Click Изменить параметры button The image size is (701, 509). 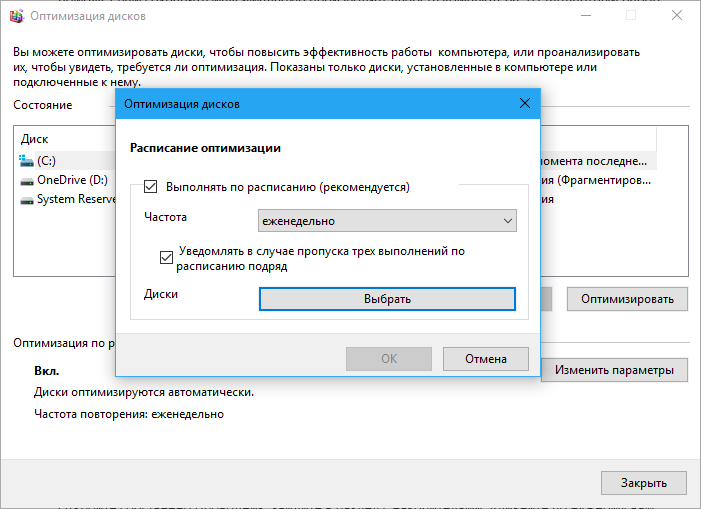click(x=614, y=370)
